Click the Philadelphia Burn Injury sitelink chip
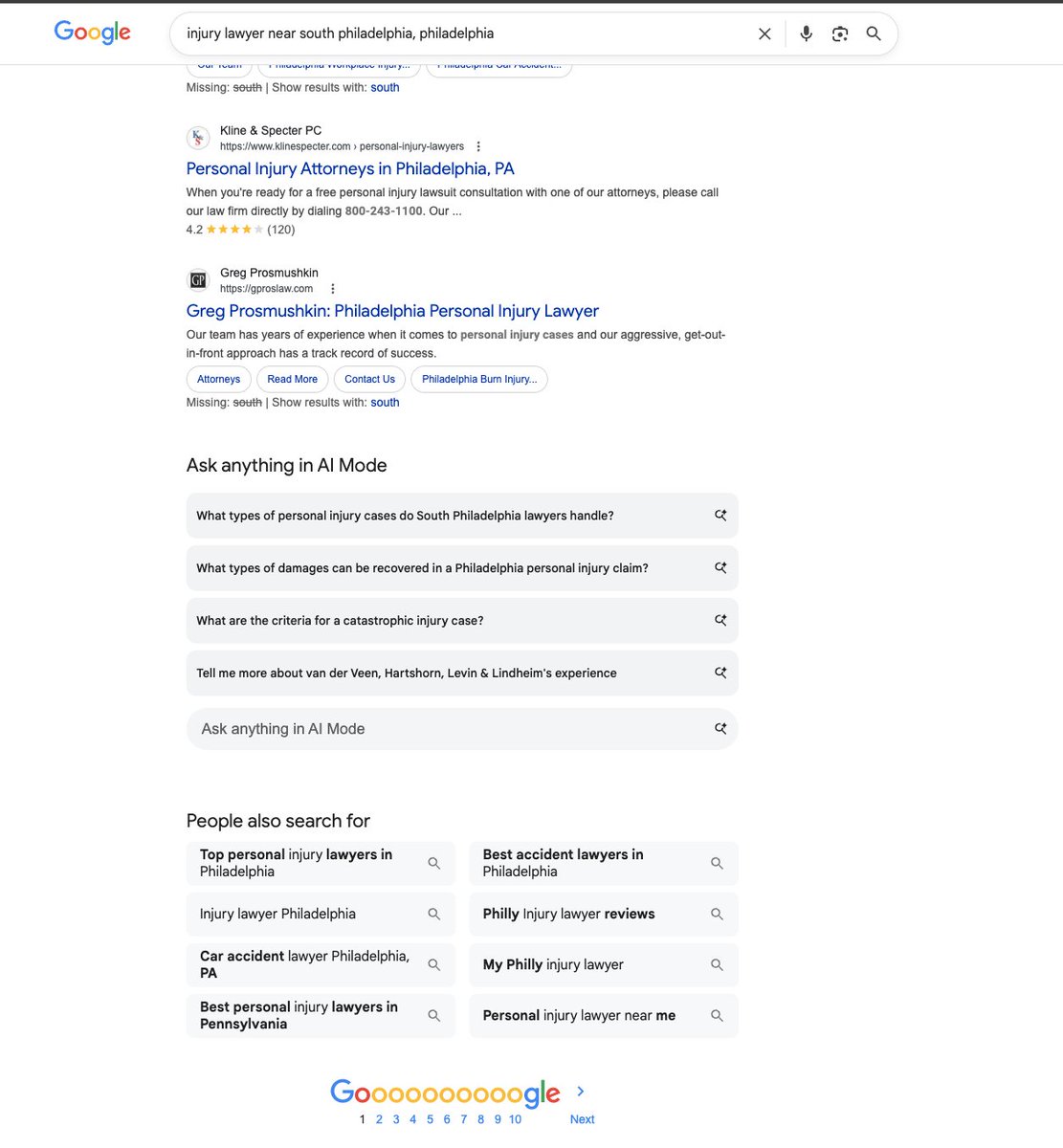1063x1148 pixels. [x=479, y=379]
